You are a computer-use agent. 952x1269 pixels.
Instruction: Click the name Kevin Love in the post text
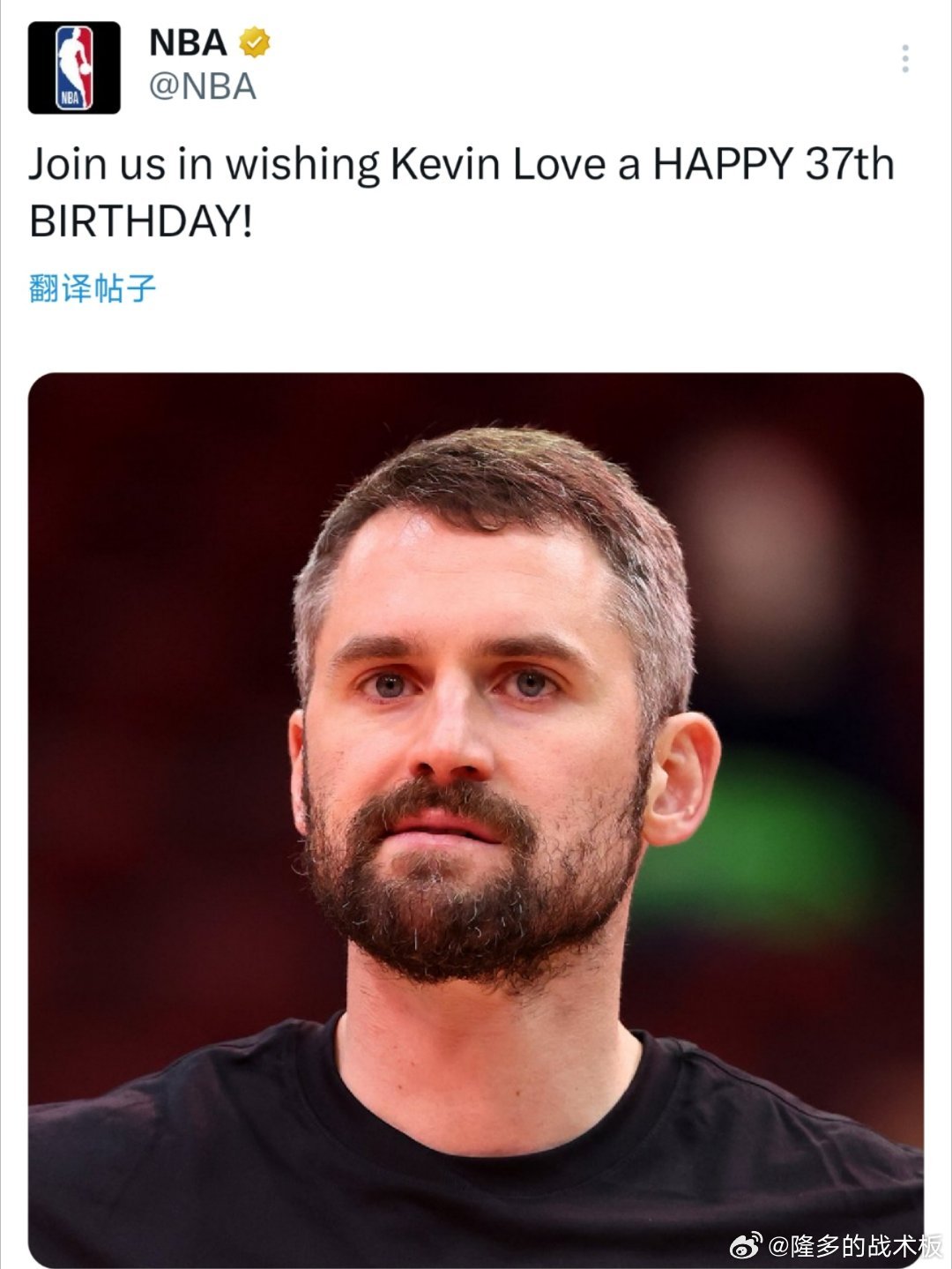[x=498, y=165]
